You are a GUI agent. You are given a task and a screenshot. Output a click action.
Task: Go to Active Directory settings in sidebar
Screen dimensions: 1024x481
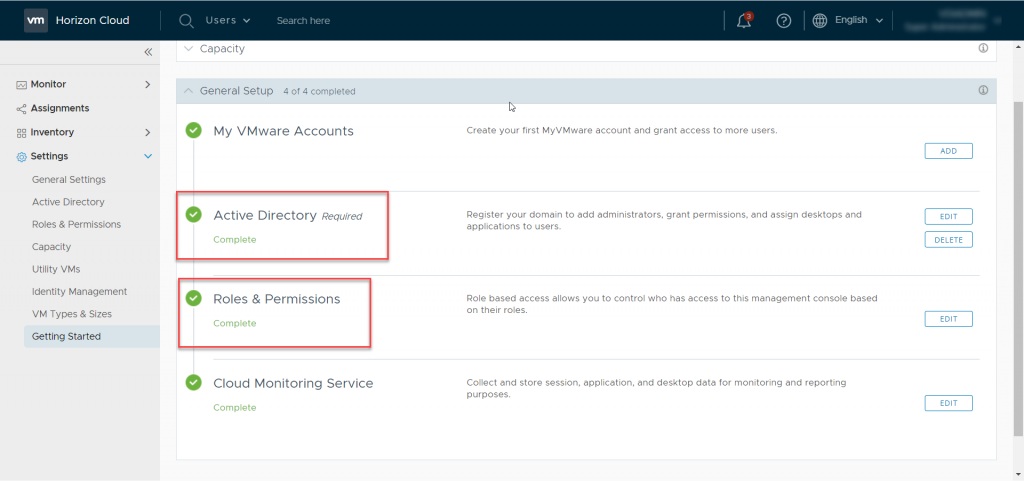tap(68, 202)
